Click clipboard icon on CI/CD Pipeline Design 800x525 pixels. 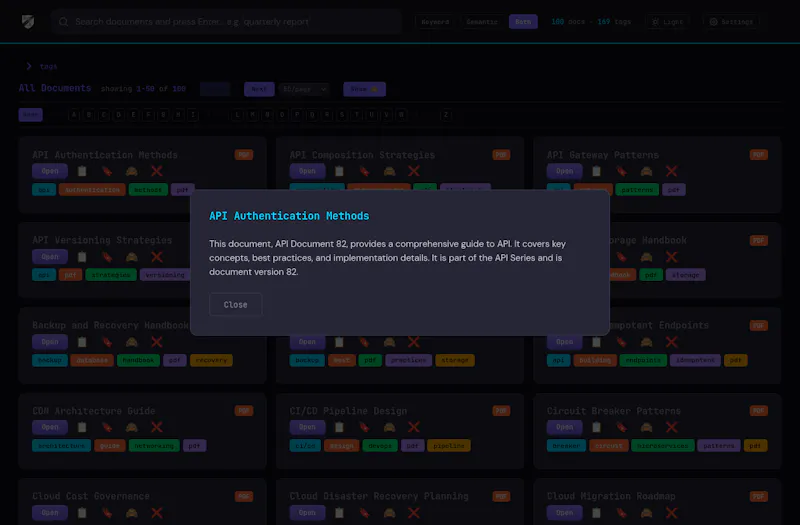pos(339,427)
